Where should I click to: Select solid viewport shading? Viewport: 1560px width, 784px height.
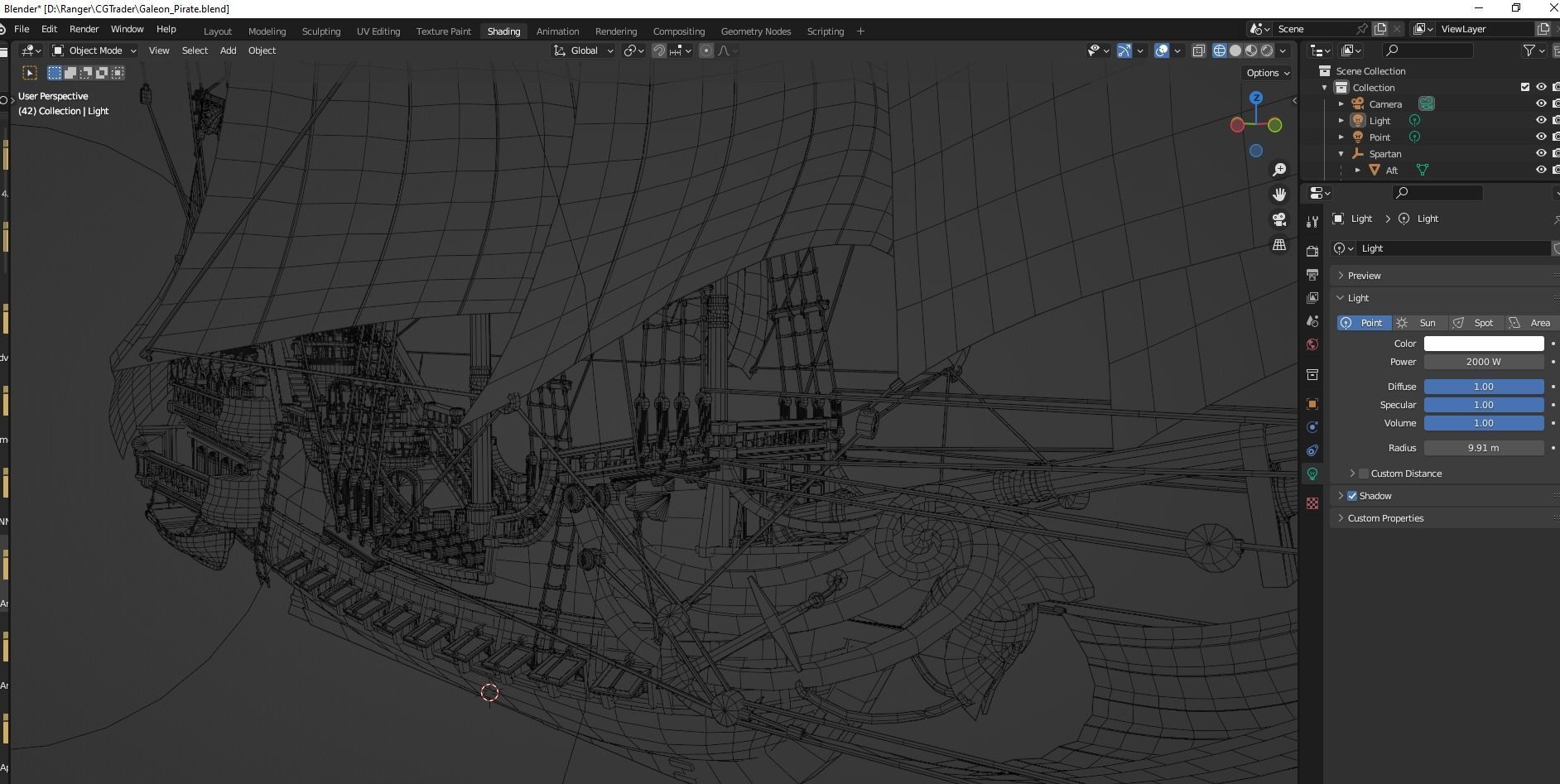click(1235, 51)
